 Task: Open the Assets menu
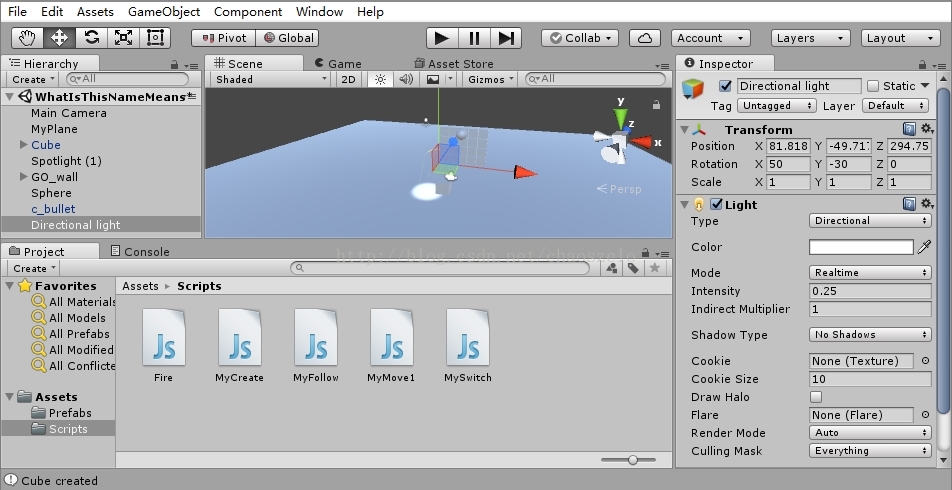pos(95,12)
